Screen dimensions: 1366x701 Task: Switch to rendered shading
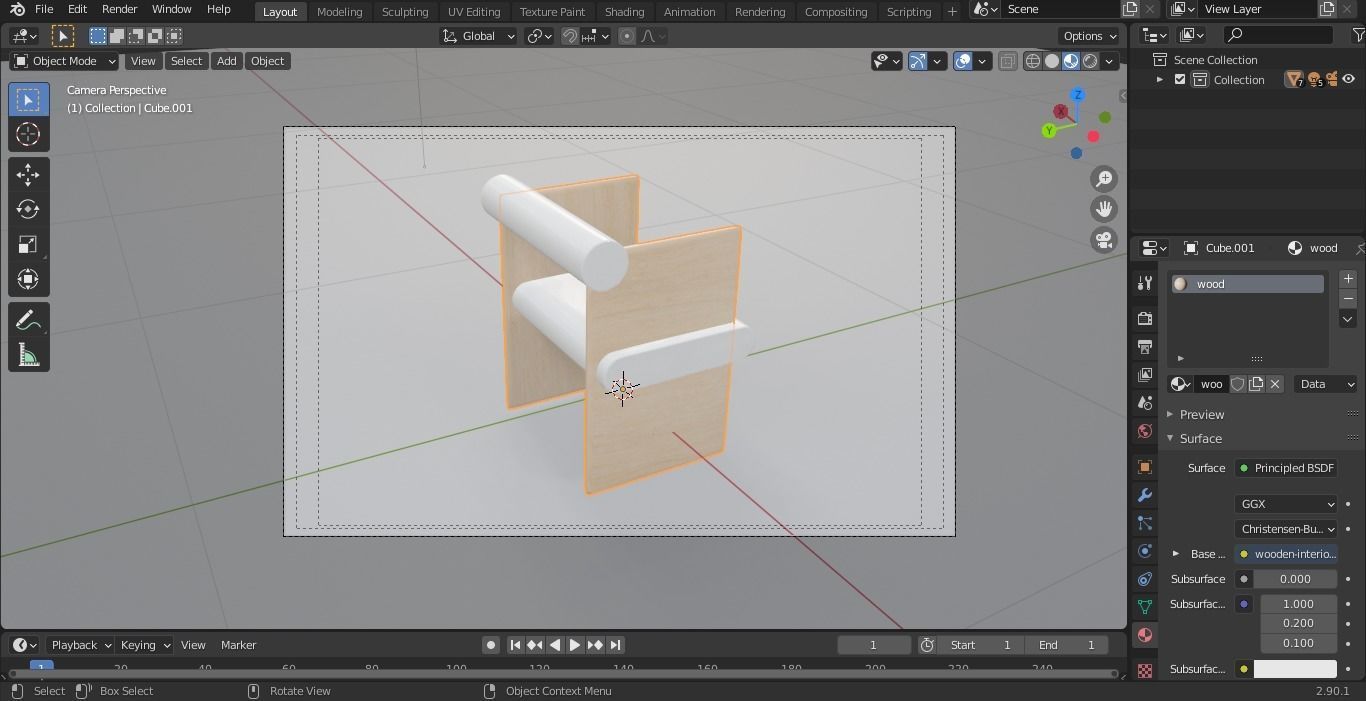pyautogui.click(x=1090, y=61)
